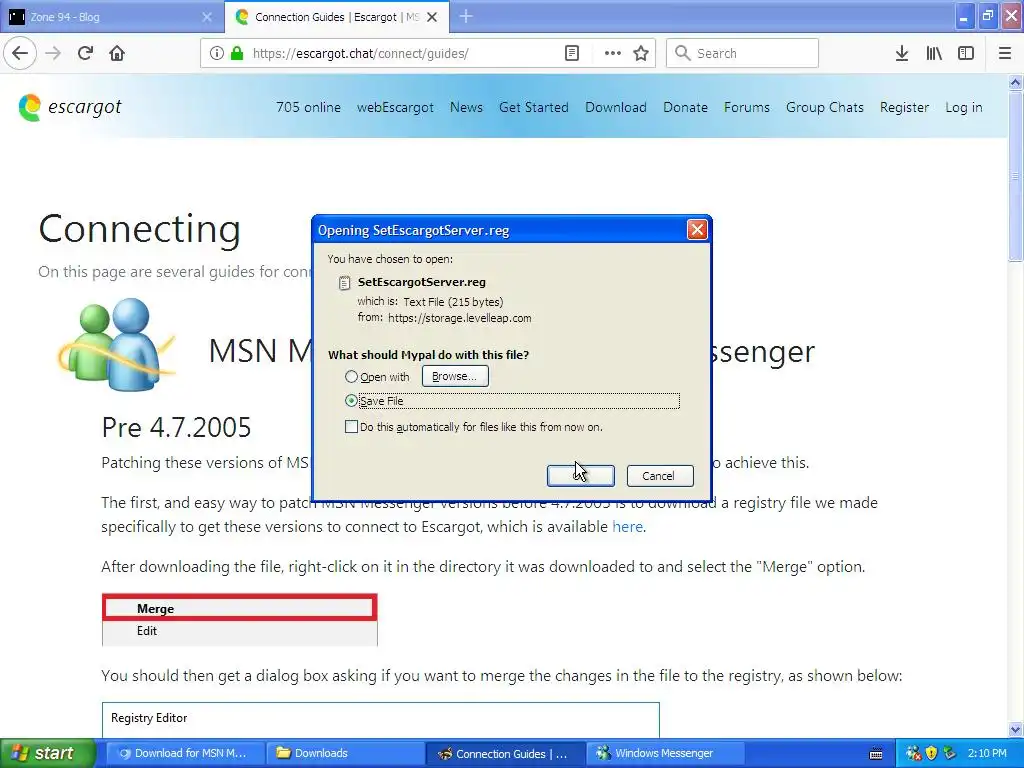Screen dimensions: 1024x768
Task: Click the MSN Messenger buddies image
Action: coord(118,345)
